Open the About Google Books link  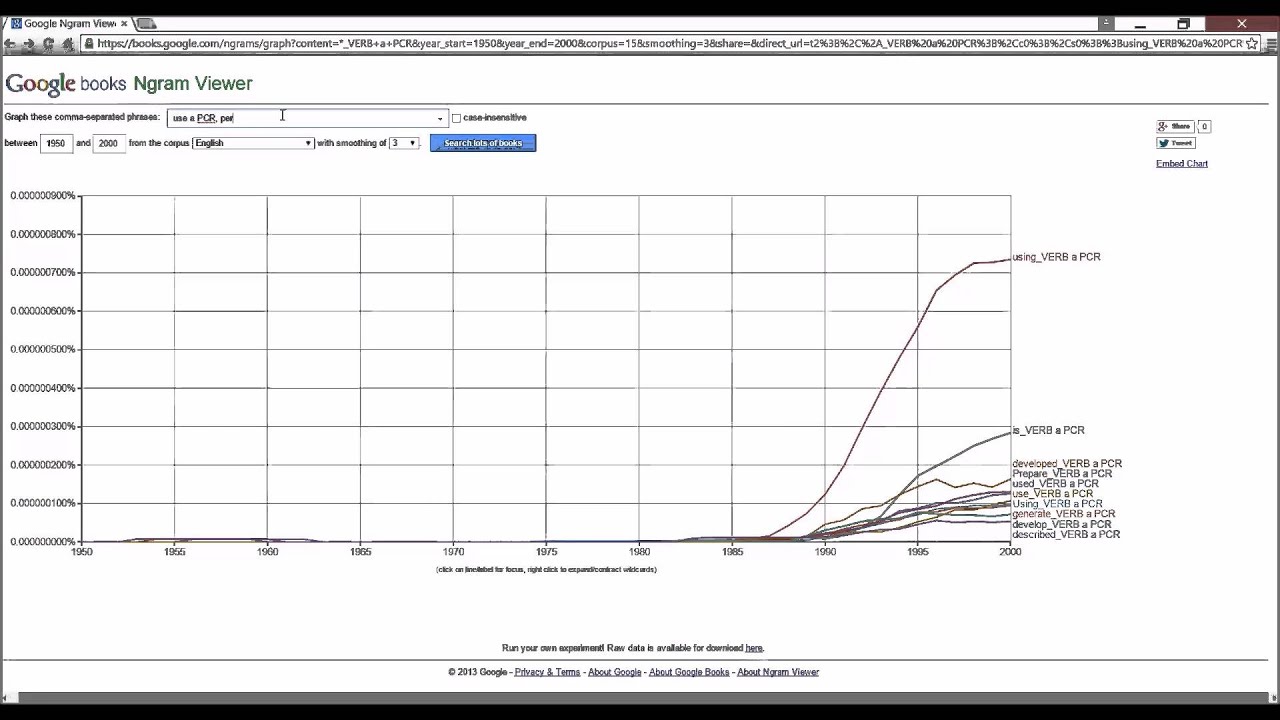click(689, 672)
